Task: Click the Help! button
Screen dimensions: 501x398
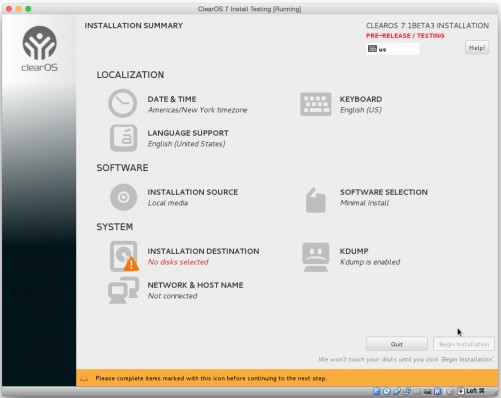Action: click(x=477, y=48)
